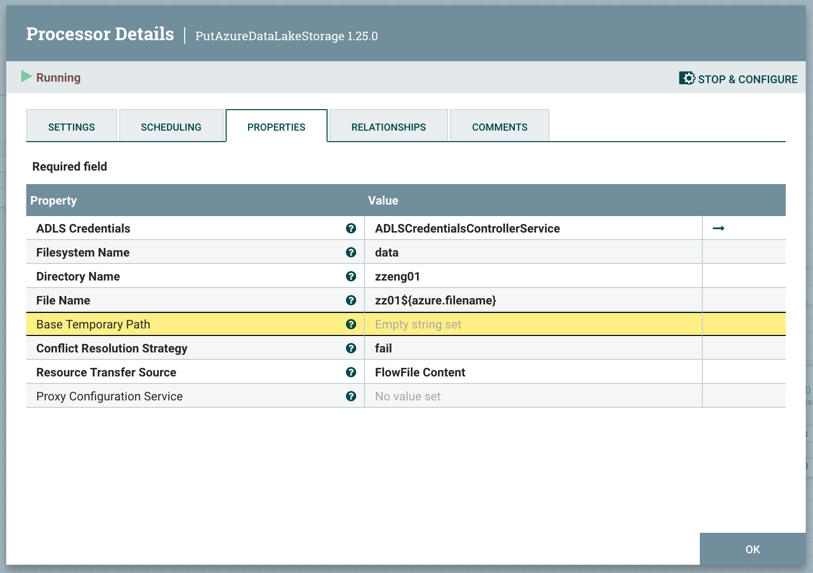
Task: Click help icon for Proxy Configuration Service
Action: pyautogui.click(x=351, y=397)
